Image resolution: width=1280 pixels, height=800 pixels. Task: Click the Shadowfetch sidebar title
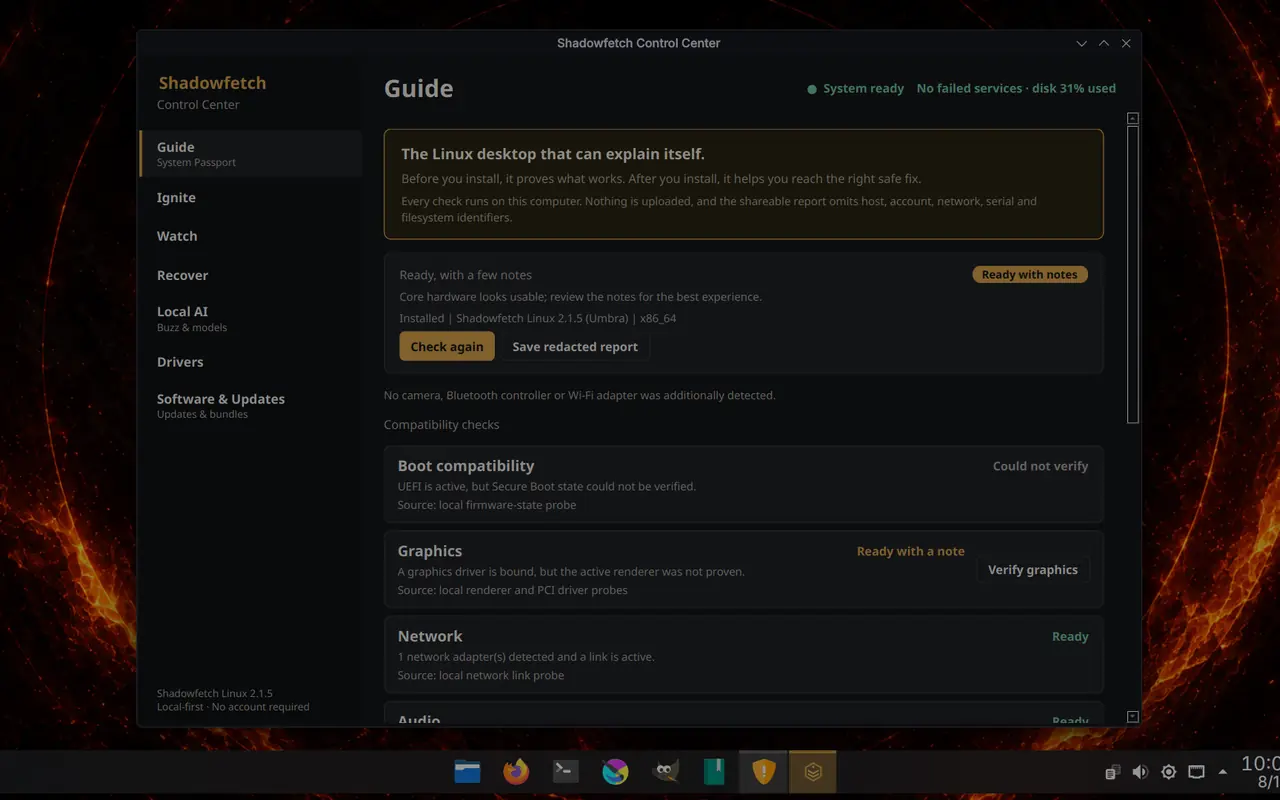[x=212, y=83]
